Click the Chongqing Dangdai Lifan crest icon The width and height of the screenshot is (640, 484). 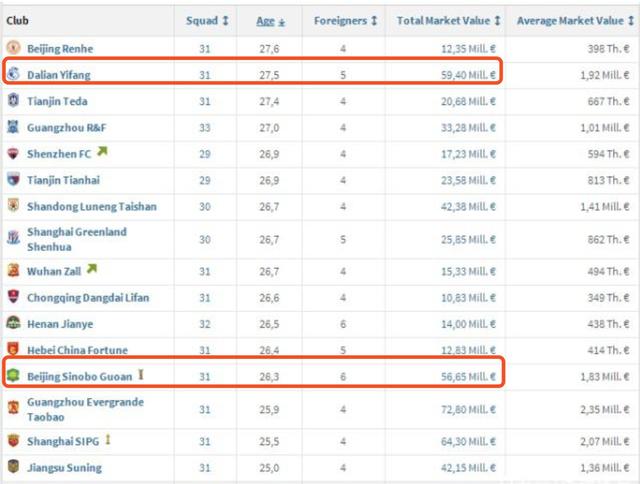click(x=13, y=297)
